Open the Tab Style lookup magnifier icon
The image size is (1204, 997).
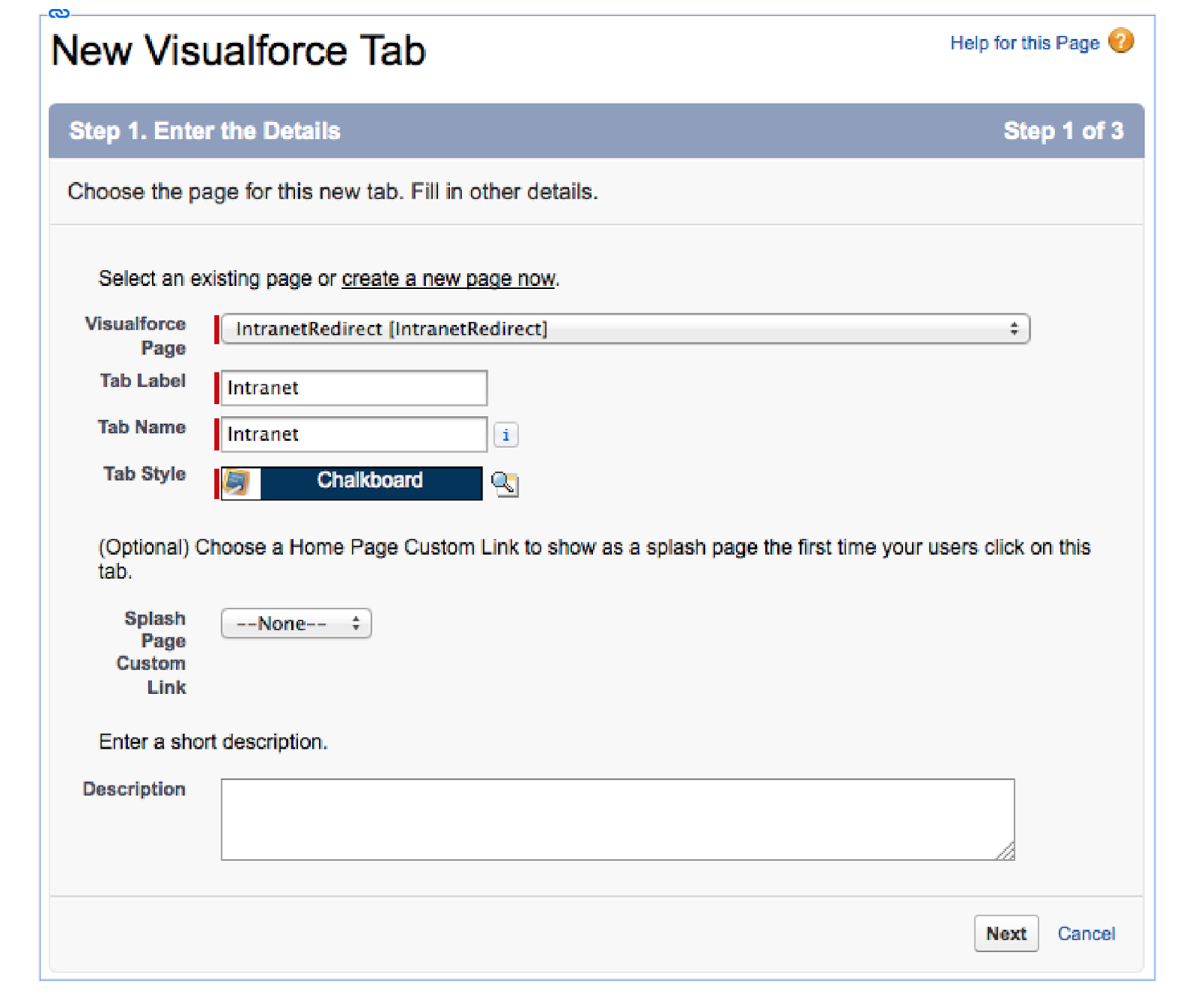pos(504,483)
